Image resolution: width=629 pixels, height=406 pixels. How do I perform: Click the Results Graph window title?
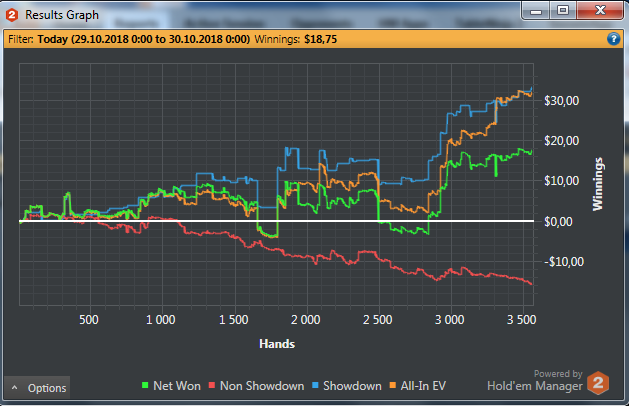(62, 15)
